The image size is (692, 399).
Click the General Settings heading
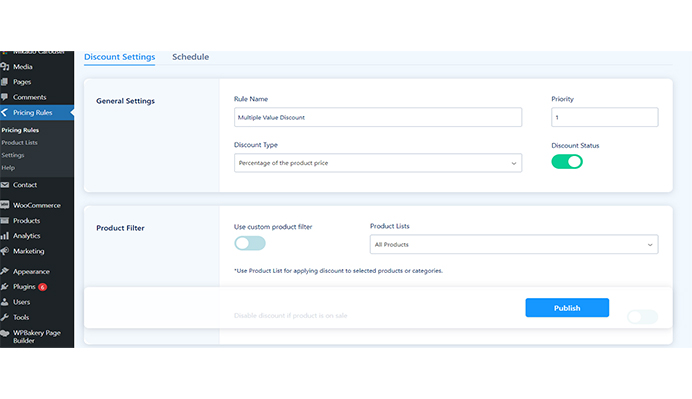125,101
